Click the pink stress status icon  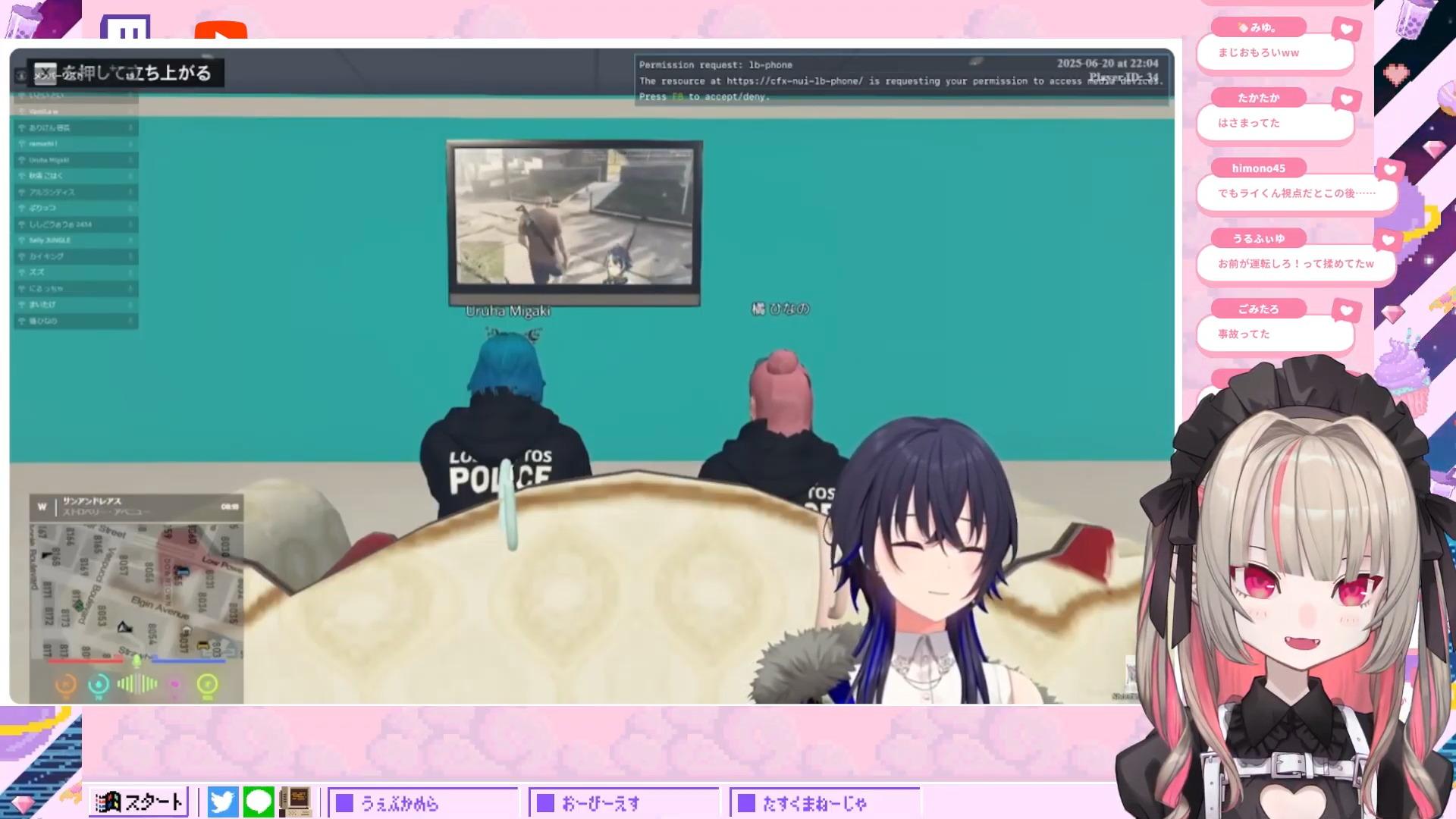pyautogui.click(x=175, y=685)
